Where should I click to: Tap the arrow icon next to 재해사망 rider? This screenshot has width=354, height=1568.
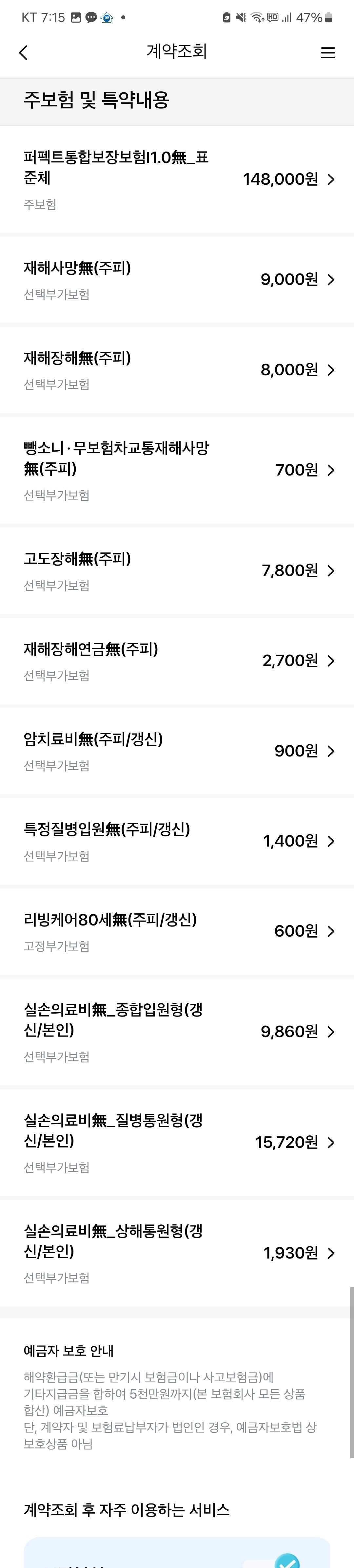click(x=331, y=280)
